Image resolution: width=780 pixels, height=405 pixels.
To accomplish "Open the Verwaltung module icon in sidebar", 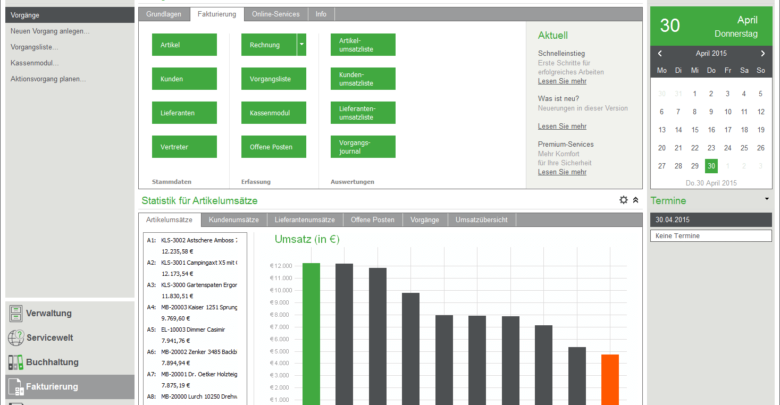I will click(15, 313).
